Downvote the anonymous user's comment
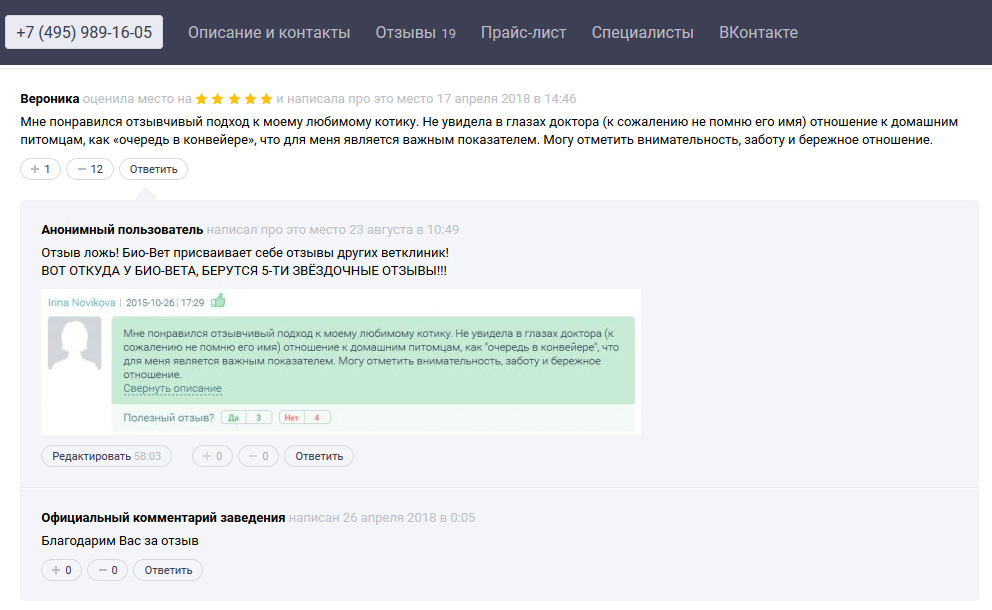 point(258,456)
